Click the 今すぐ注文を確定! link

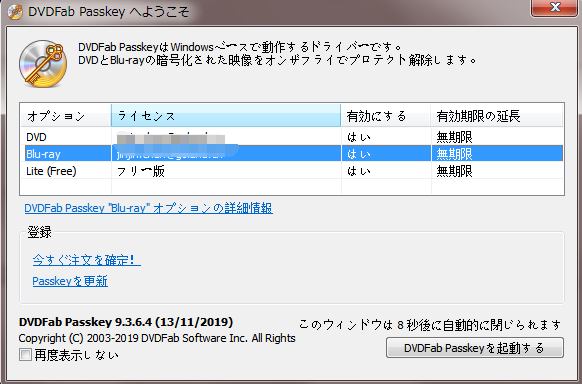click(x=86, y=260)
